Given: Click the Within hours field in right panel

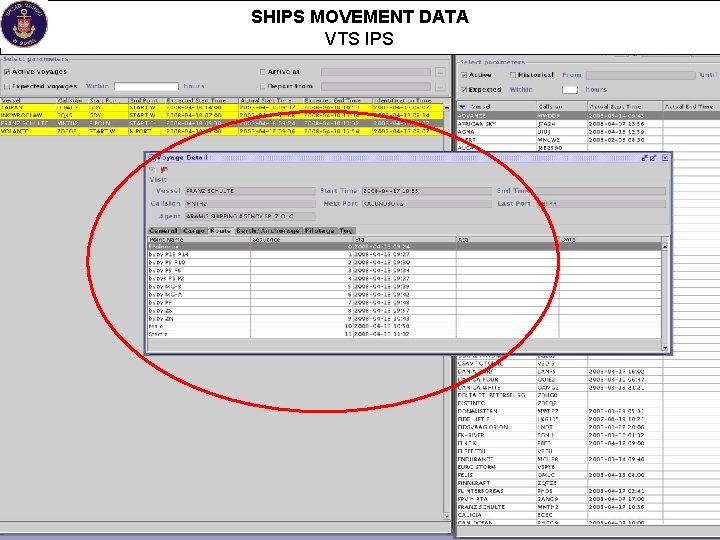Looking at the screenshot, I should coord(570,90).
